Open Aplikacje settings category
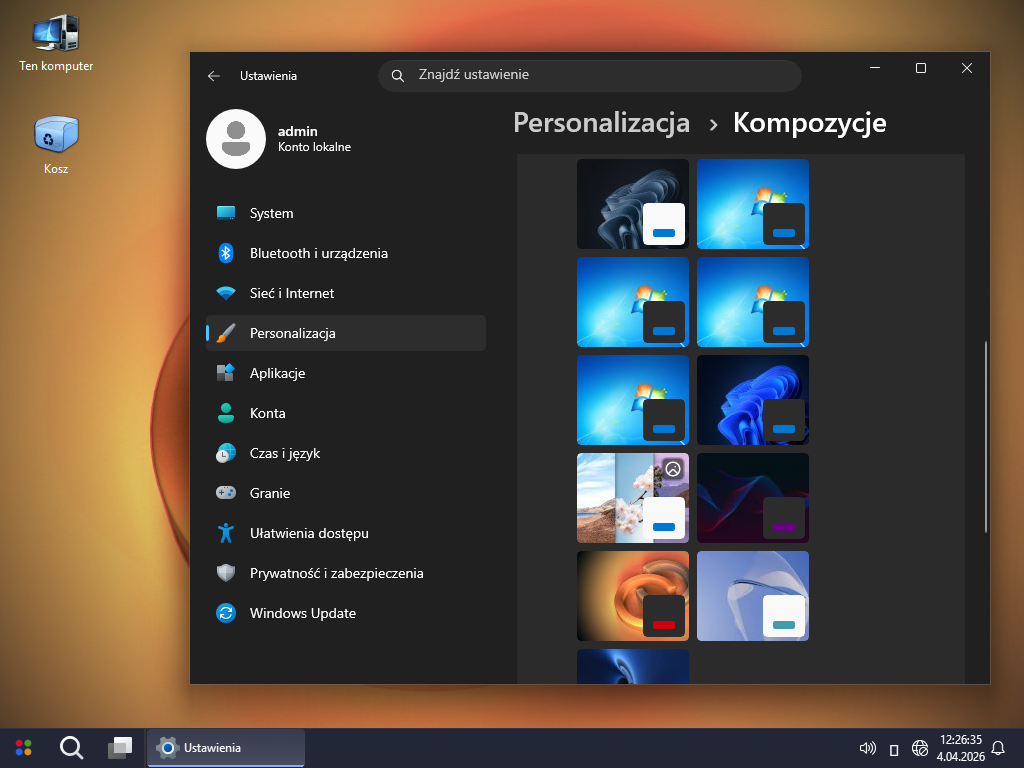Viewport: 1024px width, 768px height. tap(277, 373)
